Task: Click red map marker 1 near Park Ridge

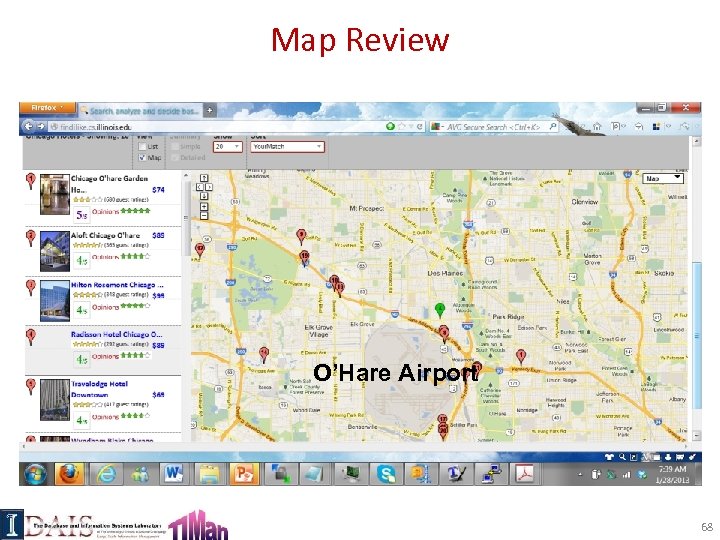Action: click(521, 356)
